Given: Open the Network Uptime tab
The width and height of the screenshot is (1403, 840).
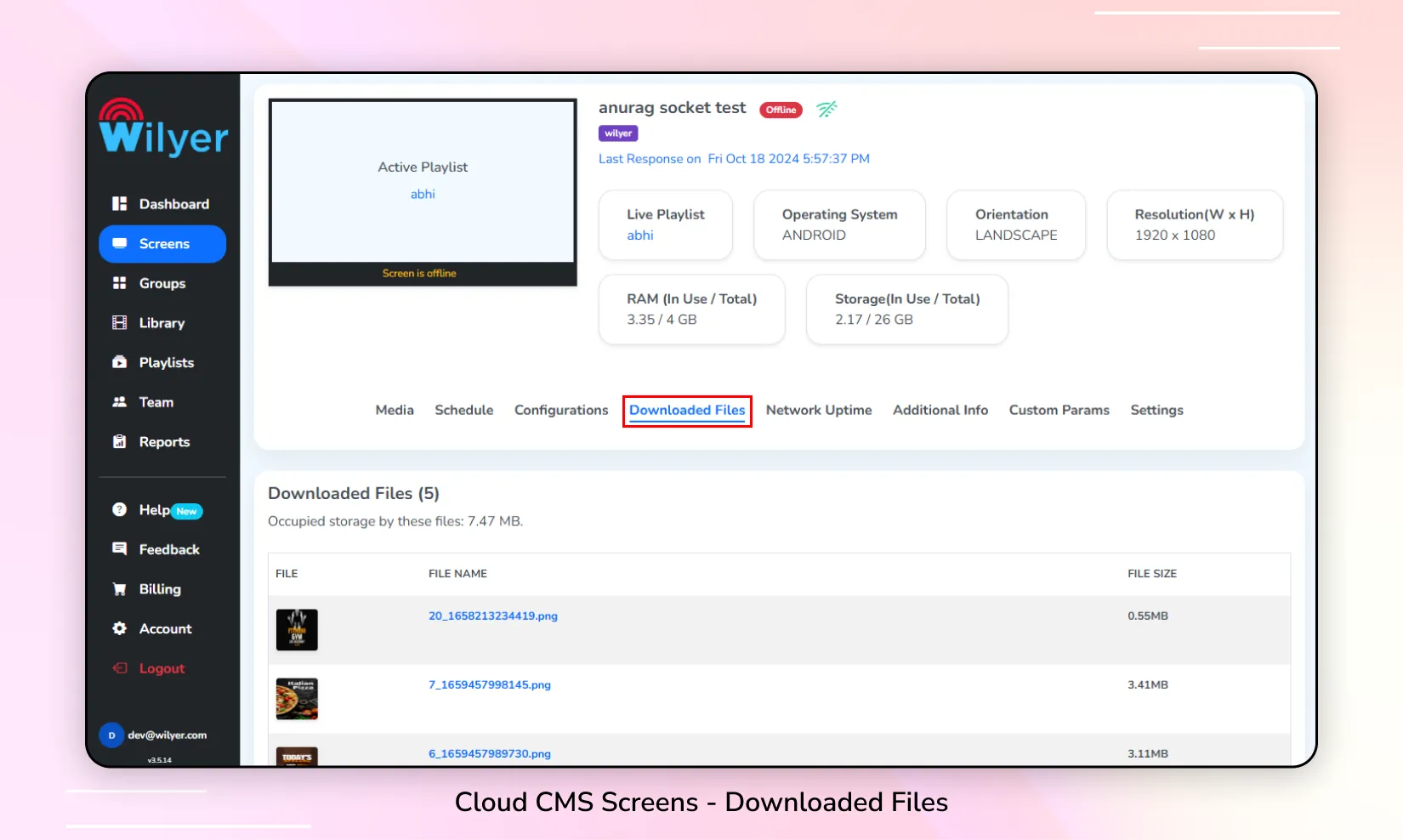Looking at the screenshot, I should click(819, 410).
